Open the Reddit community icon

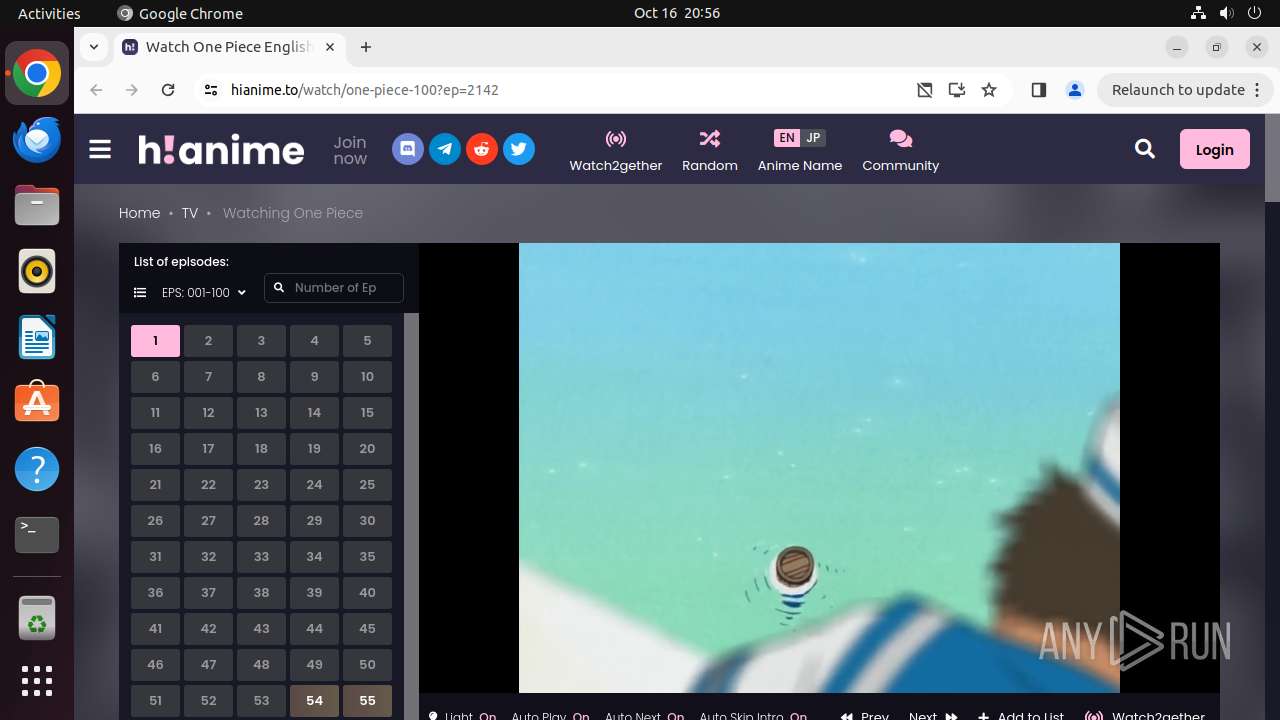482,150
